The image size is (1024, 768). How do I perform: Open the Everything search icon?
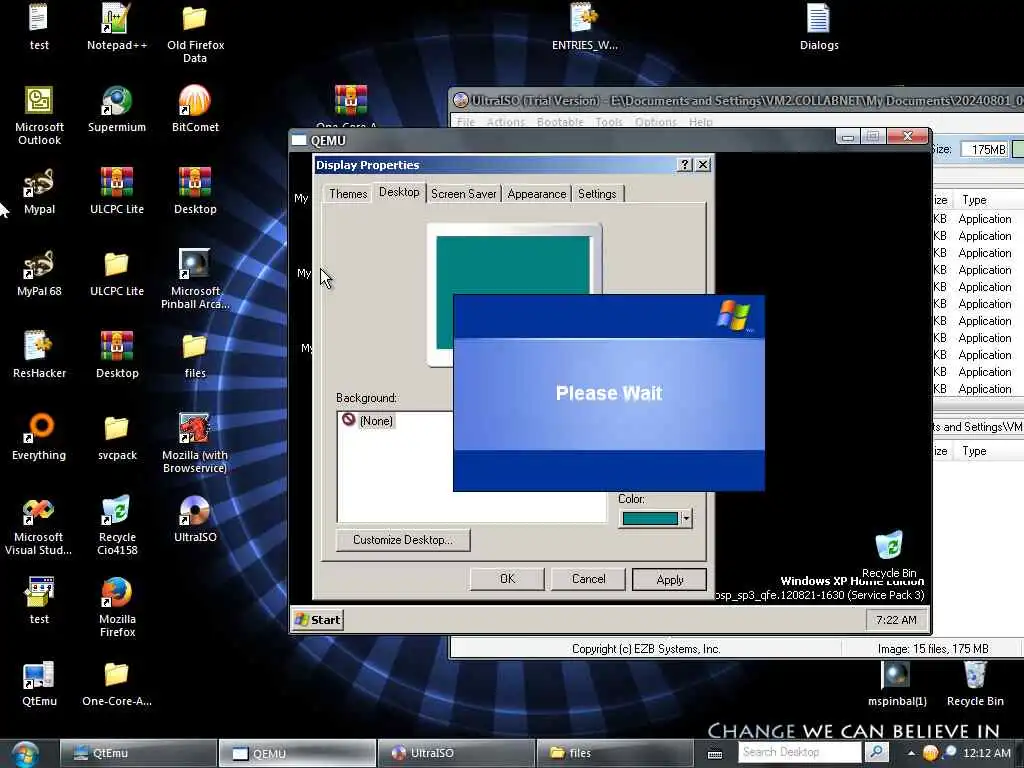point(39,437)
